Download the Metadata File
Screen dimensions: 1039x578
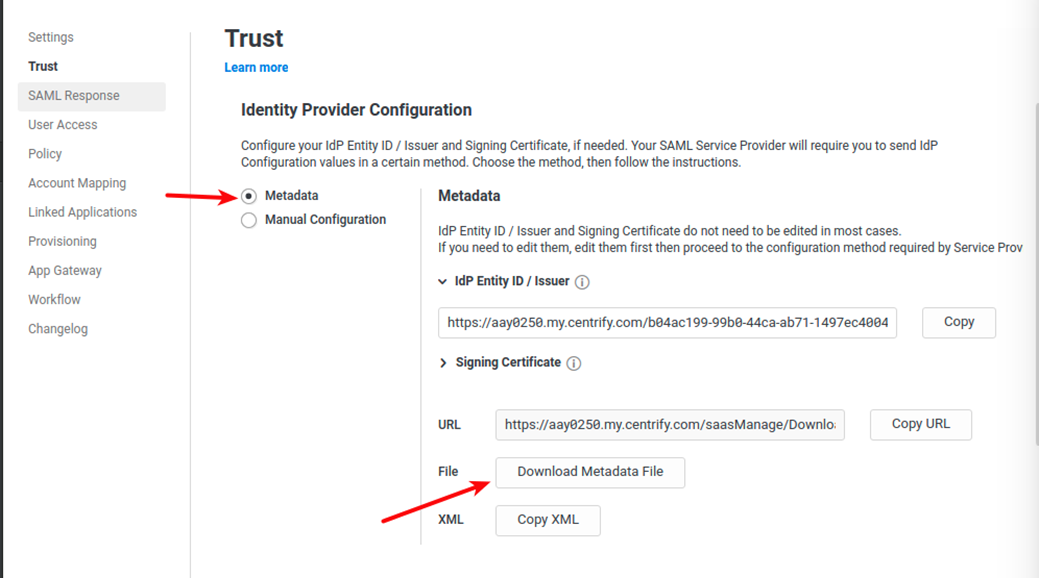click(589, 472)
